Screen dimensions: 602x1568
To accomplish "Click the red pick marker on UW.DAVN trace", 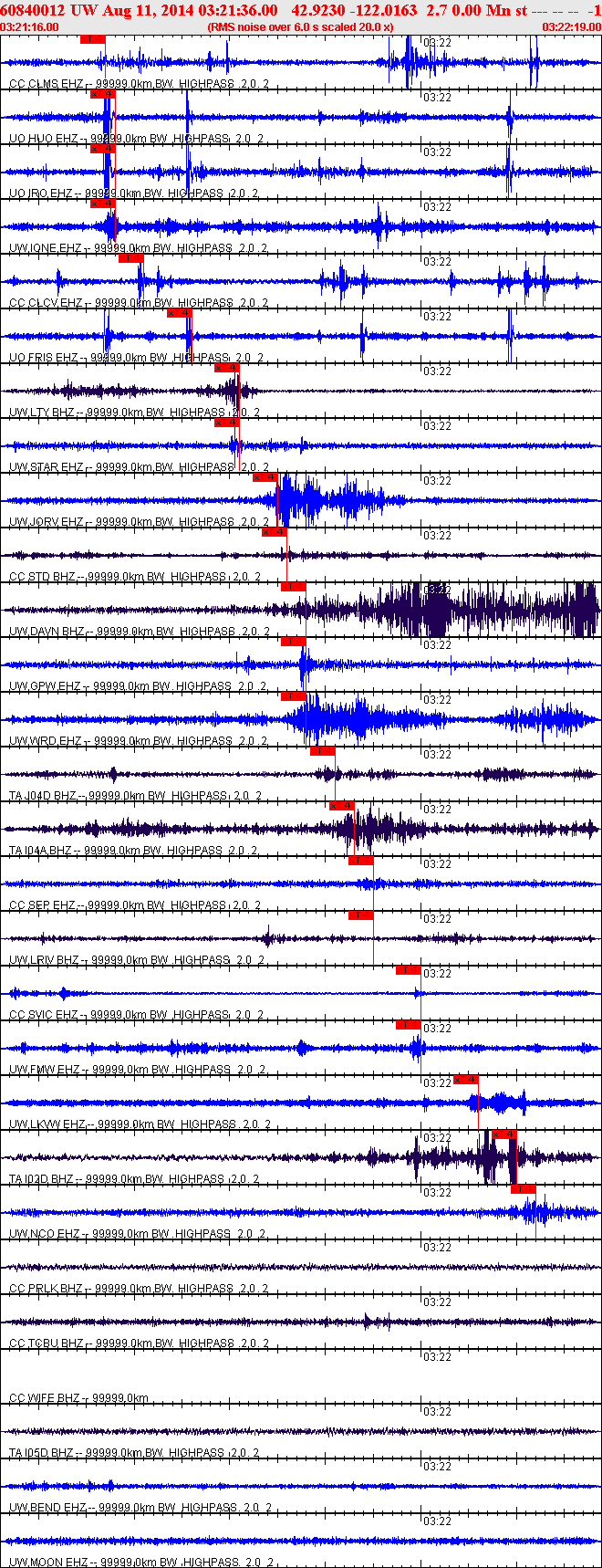I will pos(293,587).
